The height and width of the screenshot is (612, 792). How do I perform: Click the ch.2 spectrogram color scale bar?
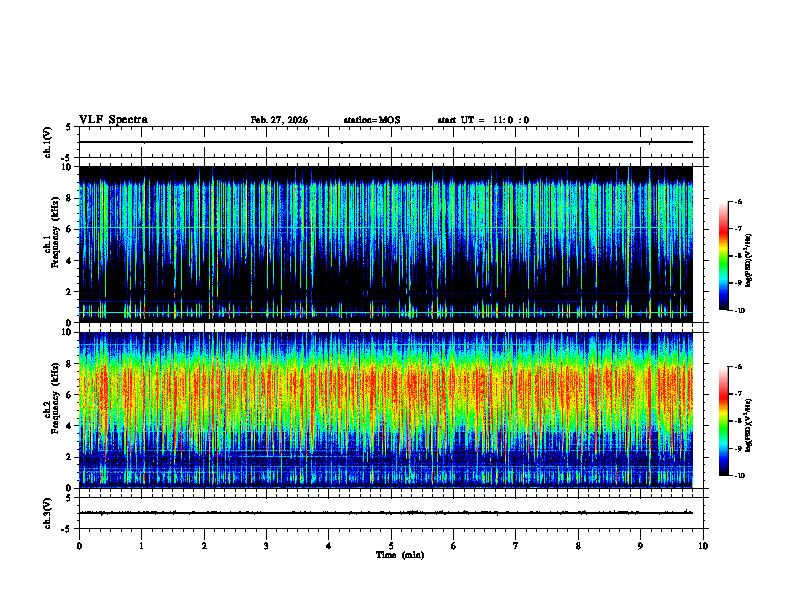[723, 421]
